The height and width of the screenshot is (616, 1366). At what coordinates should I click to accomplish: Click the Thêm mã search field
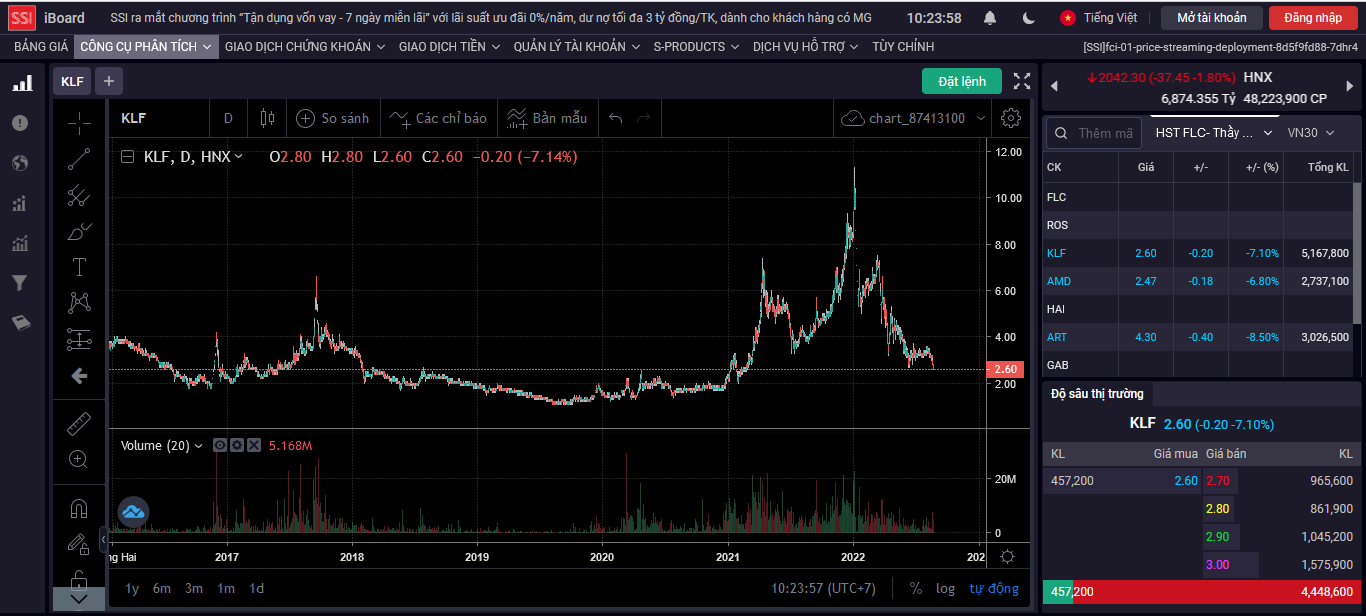point(1095,133)
